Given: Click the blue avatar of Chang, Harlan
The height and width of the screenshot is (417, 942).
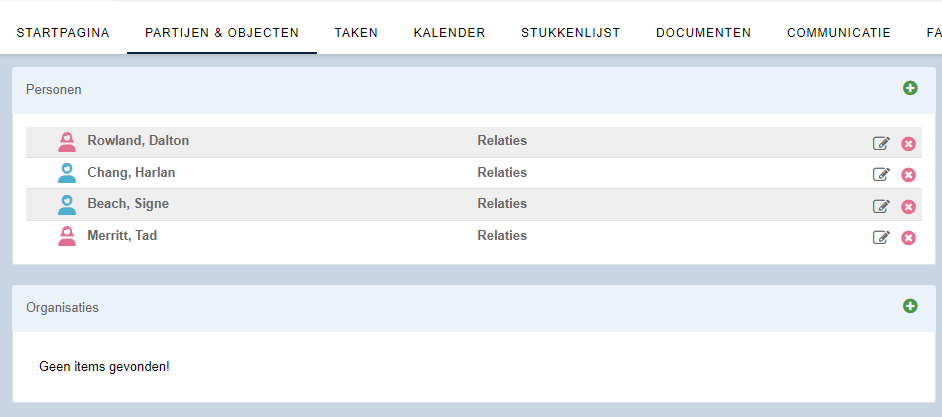Looking at the screenshot, I should tap(67, 173).
